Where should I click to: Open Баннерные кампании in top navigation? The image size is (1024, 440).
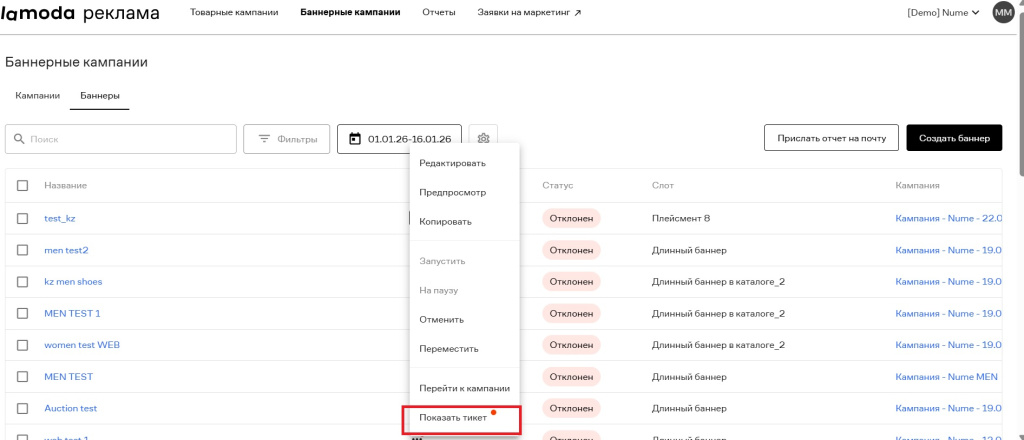(350, 12)
